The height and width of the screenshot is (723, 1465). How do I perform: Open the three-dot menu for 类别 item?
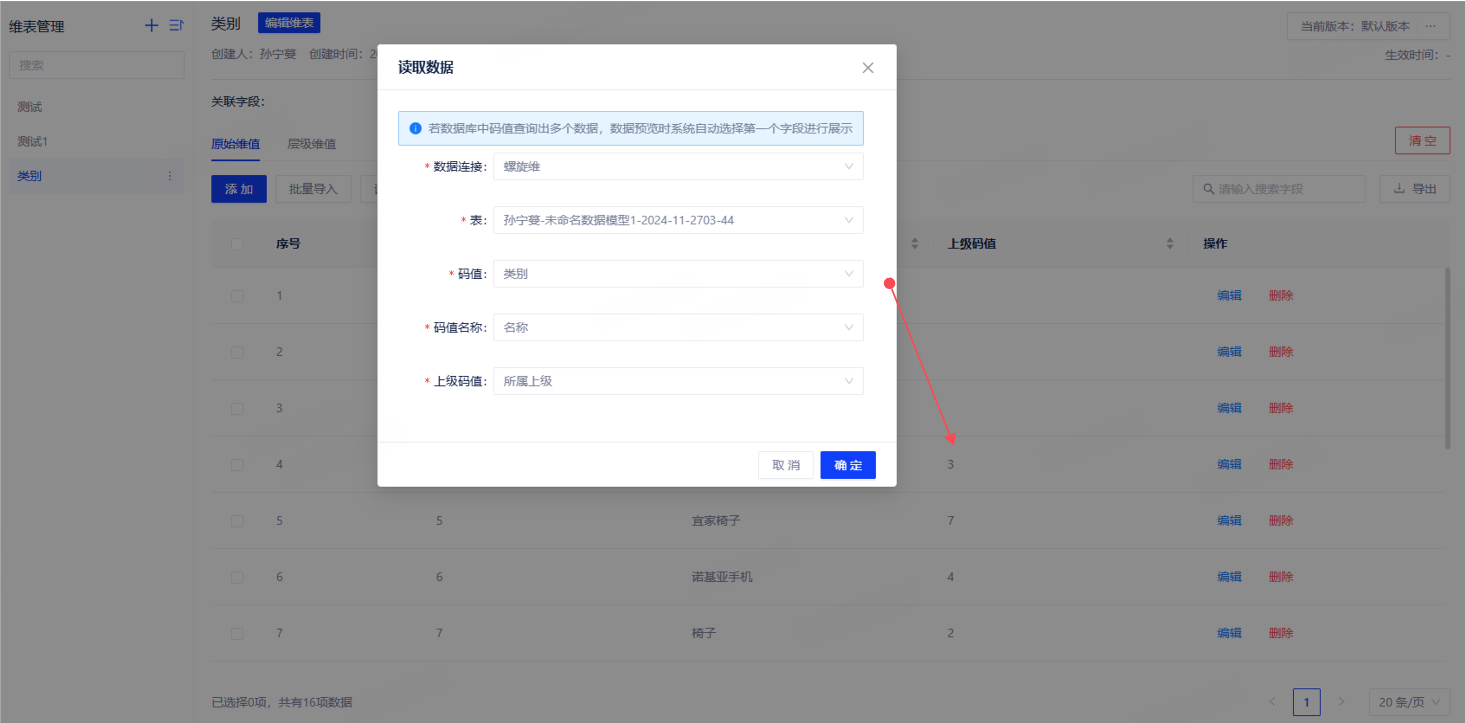click(169, 176)
